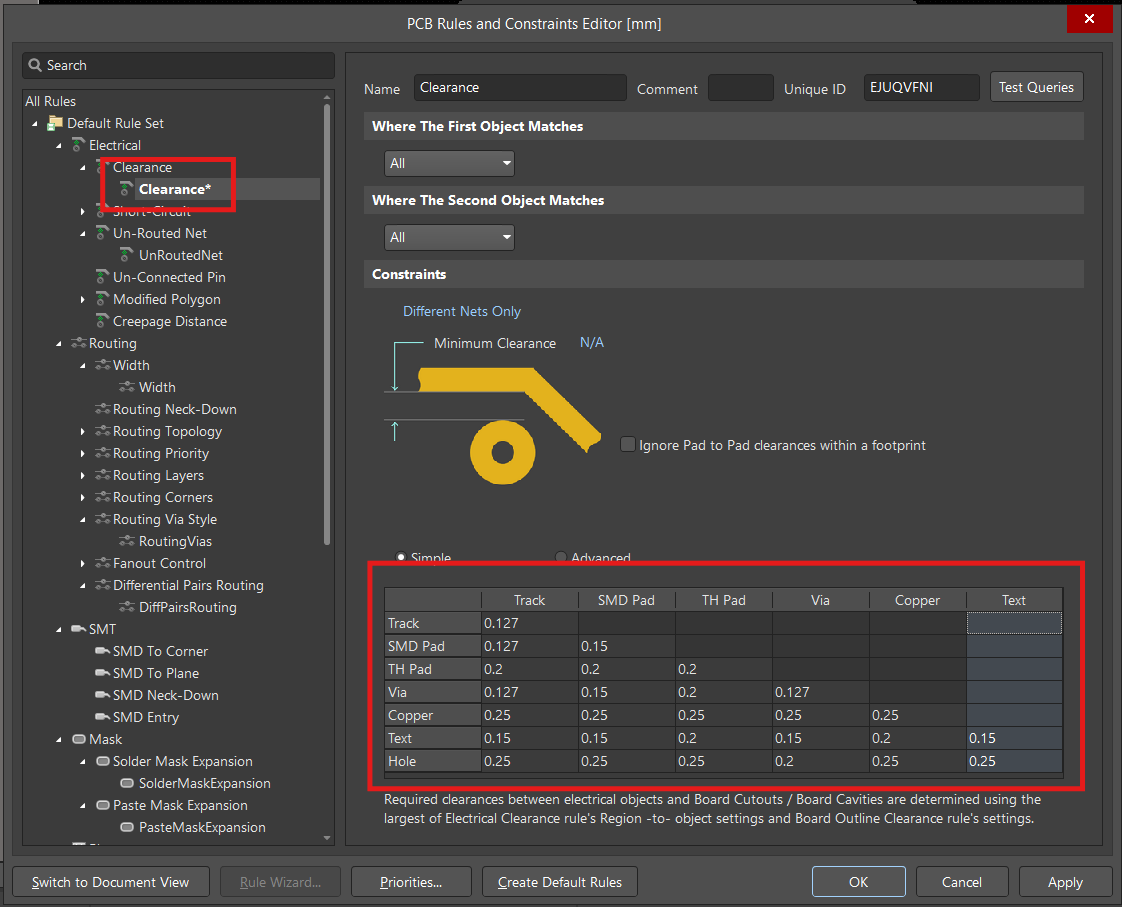The image size is (1122, 907).
Task: Click the Create Default Rules button
Action: click(560, 883)
